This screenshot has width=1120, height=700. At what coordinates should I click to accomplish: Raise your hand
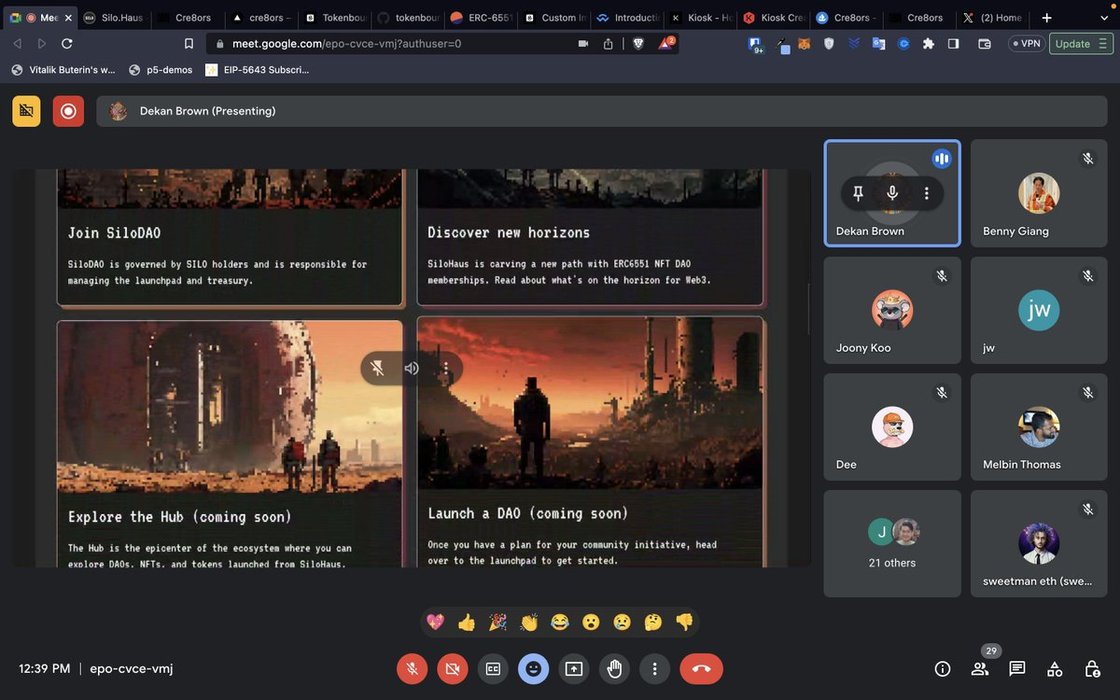614,669
